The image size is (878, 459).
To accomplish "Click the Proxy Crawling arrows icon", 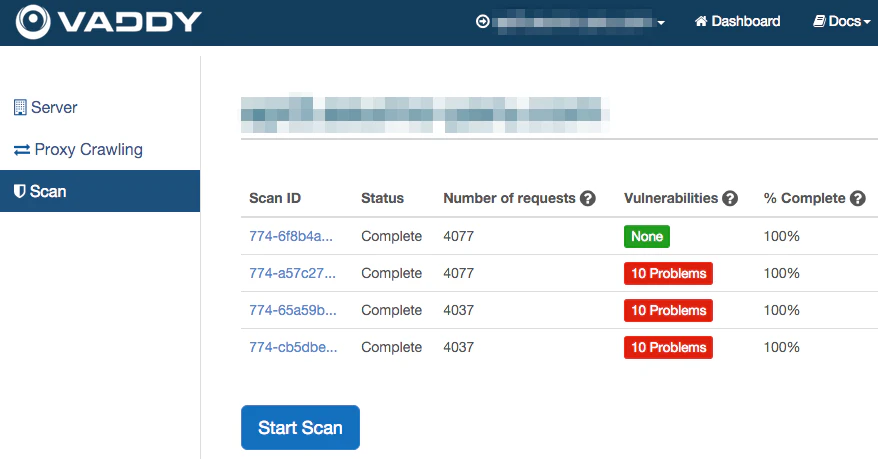I will [x=22, y=149].
